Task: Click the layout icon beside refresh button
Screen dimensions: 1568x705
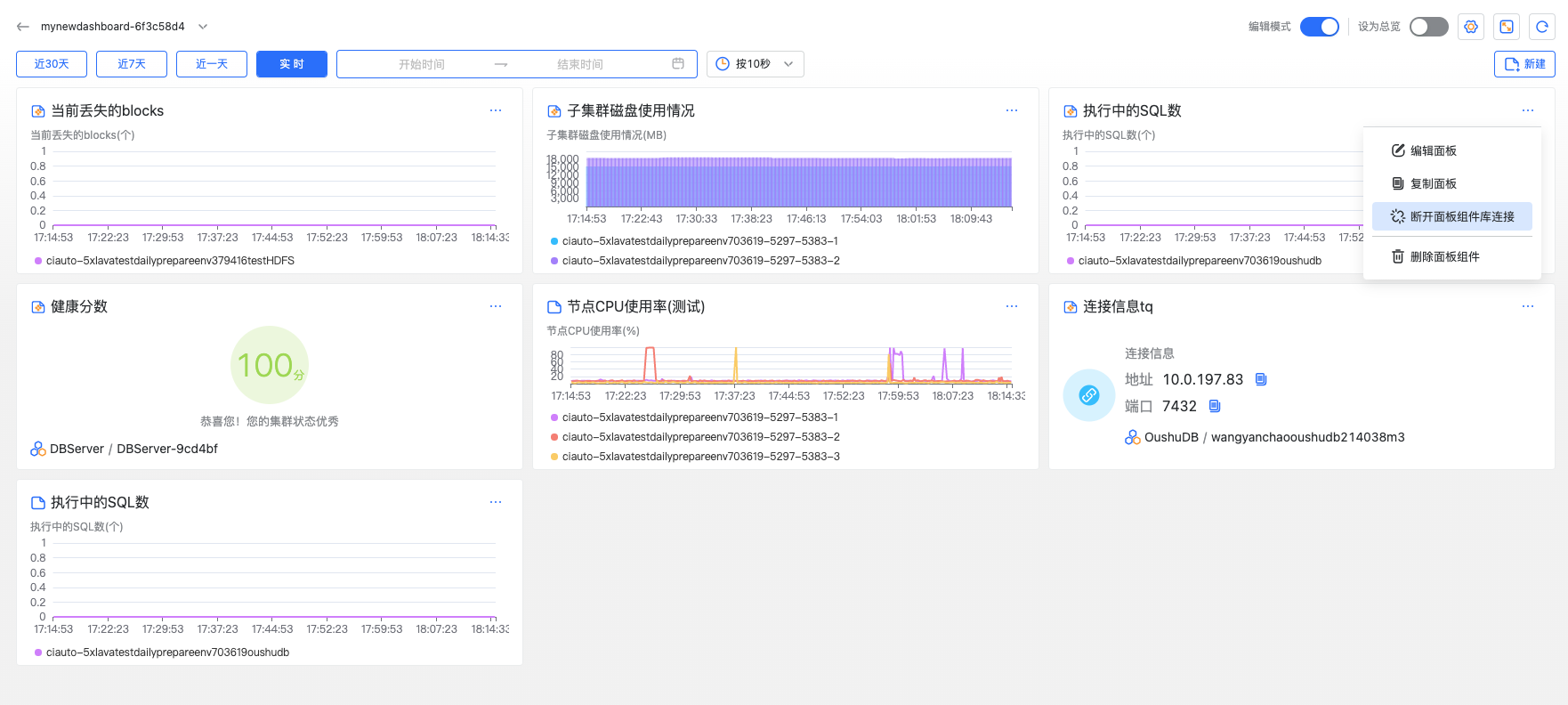Action: 1507,27
